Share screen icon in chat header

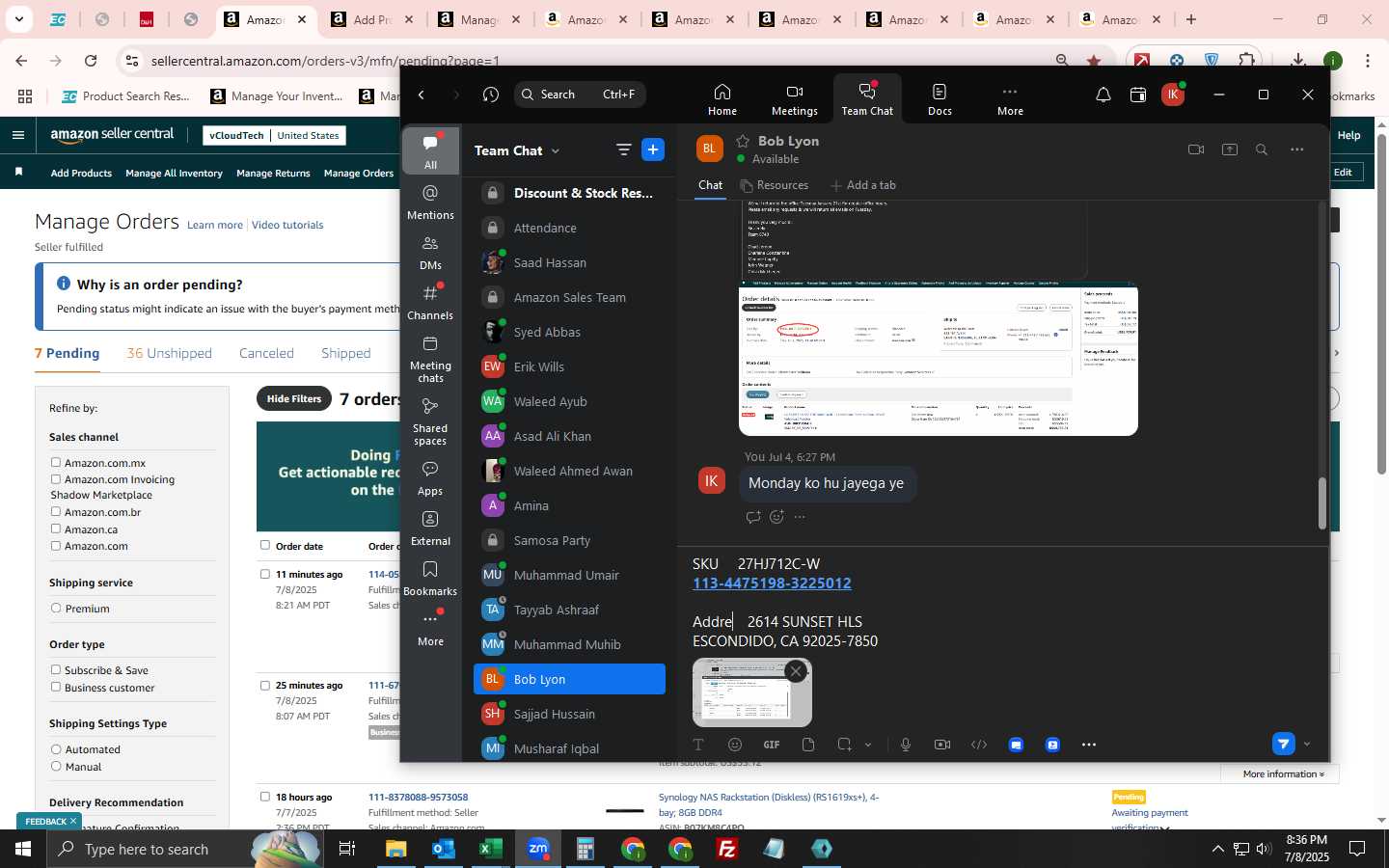pyautogui.click(x=1230, y=149)
